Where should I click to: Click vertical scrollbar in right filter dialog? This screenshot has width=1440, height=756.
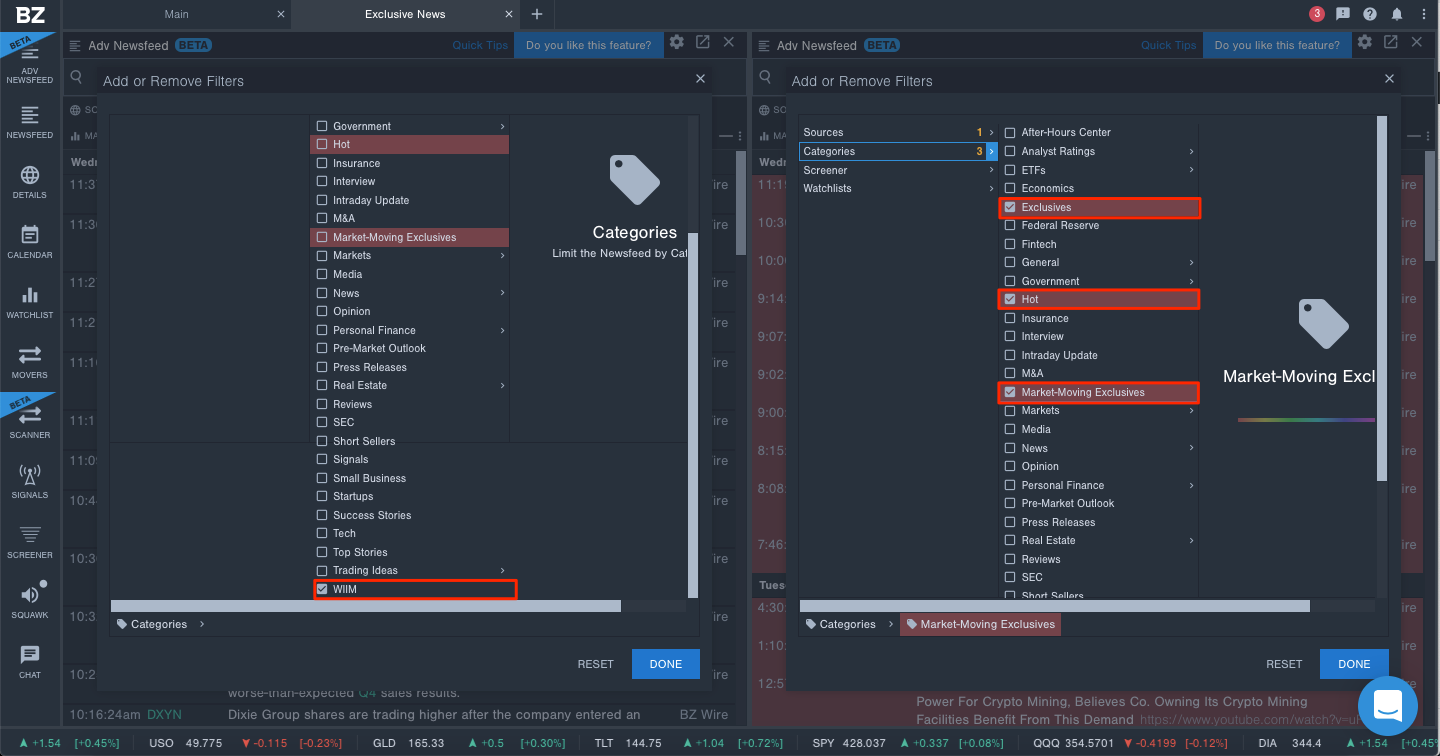[1382, 298]
